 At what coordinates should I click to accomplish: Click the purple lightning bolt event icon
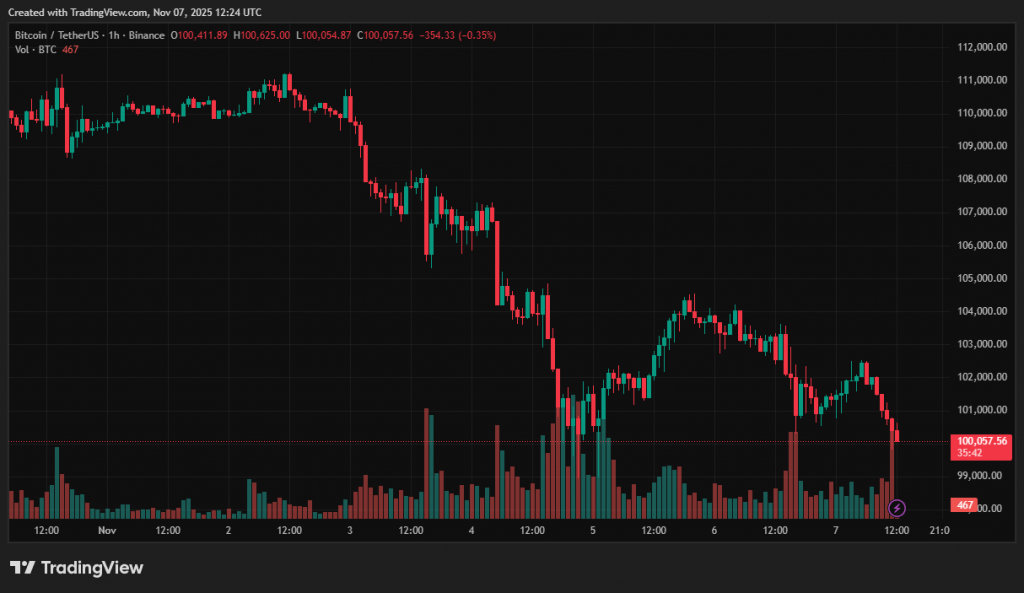[897, 508]
